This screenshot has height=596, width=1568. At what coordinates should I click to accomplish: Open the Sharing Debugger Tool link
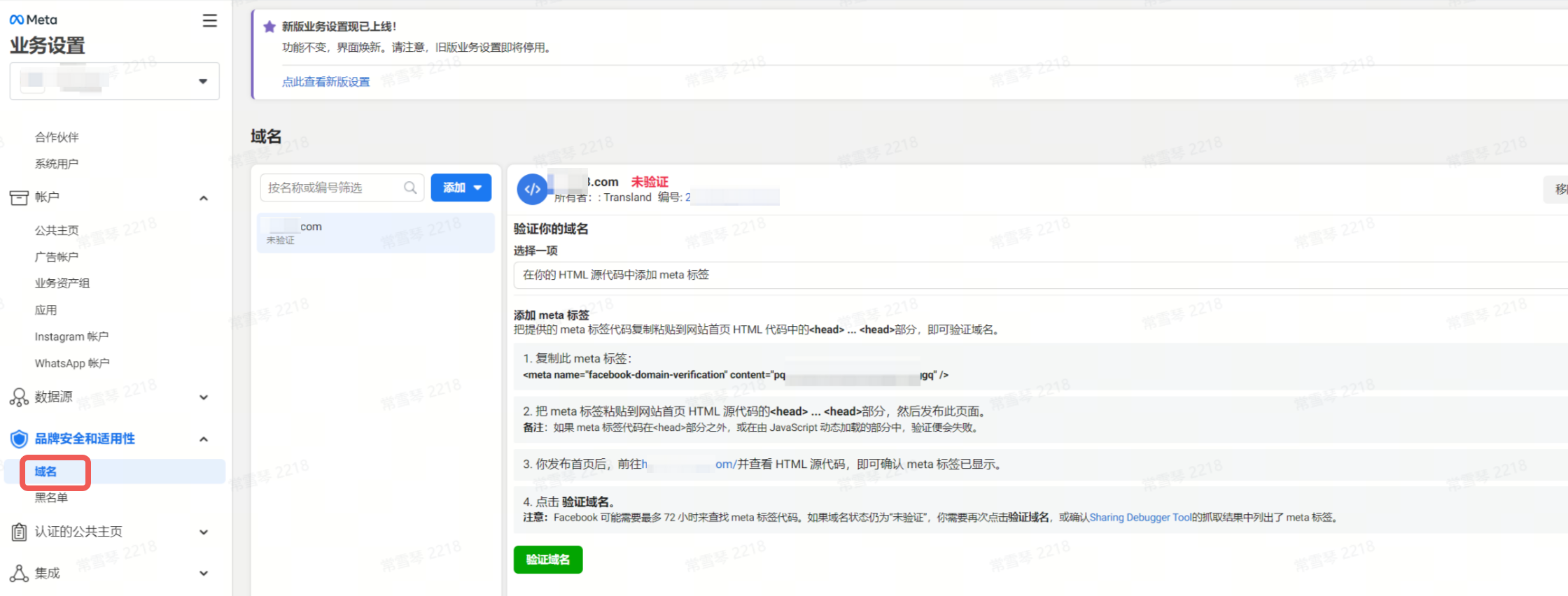tap(1140, 518)
